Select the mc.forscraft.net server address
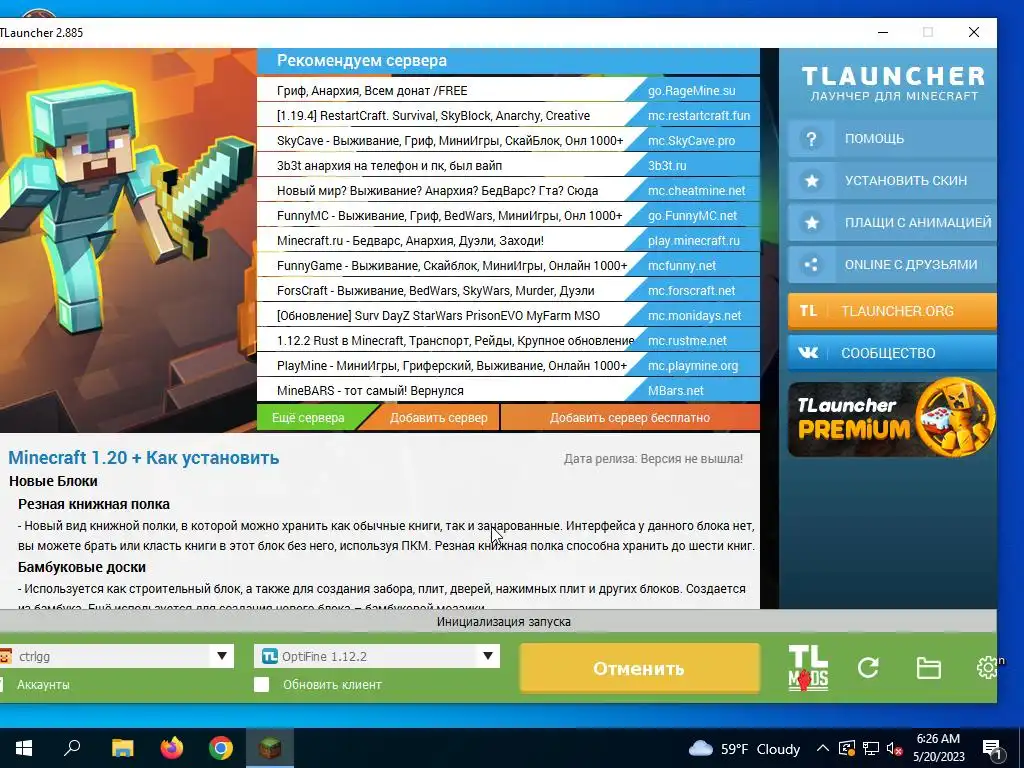Screen dimensions: 1024x768 [691, 291]
